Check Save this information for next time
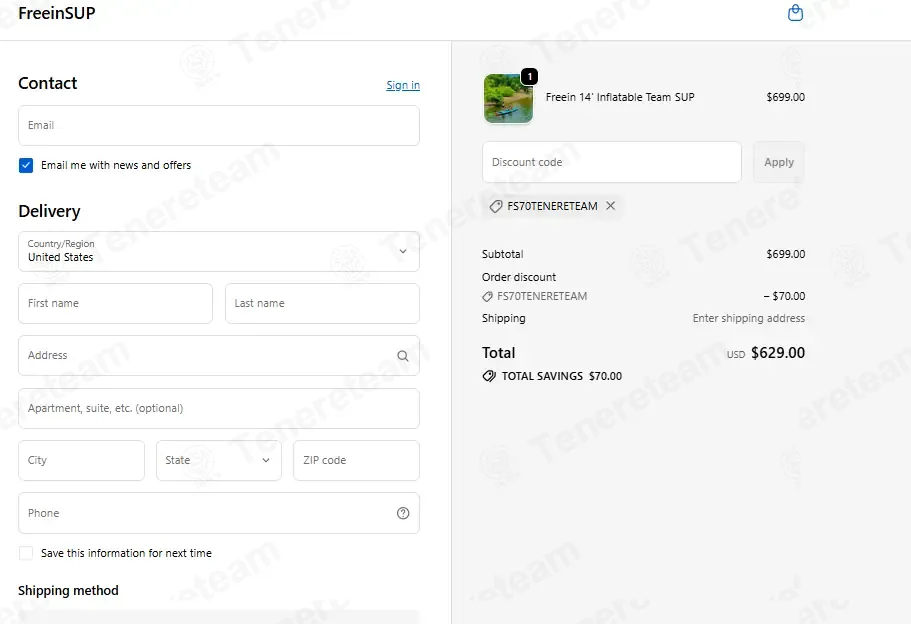The width and height of the screenshot is (911, 624). [26, 553]
